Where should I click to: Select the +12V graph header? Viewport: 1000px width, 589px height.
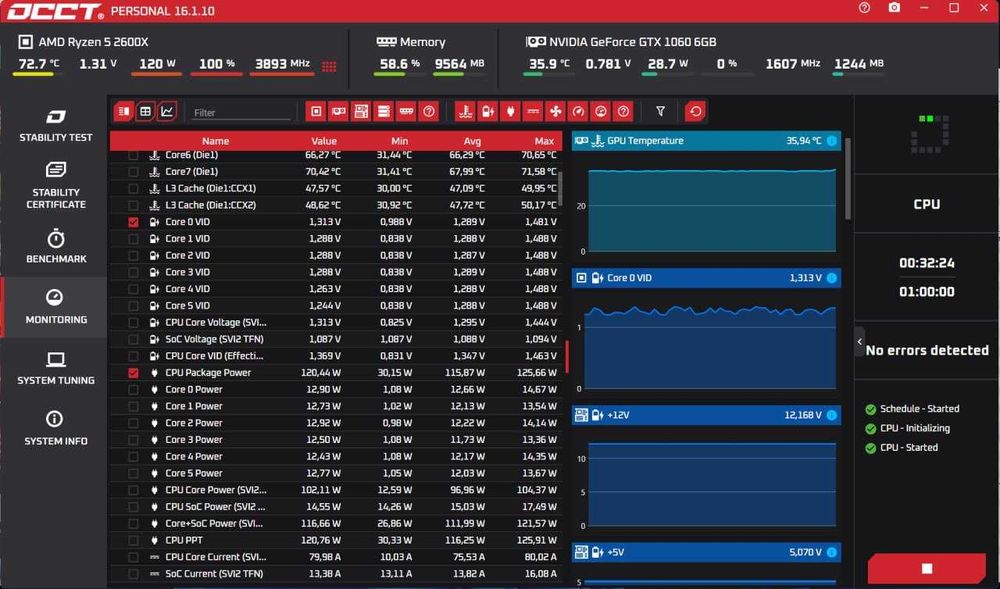point(706,415)
